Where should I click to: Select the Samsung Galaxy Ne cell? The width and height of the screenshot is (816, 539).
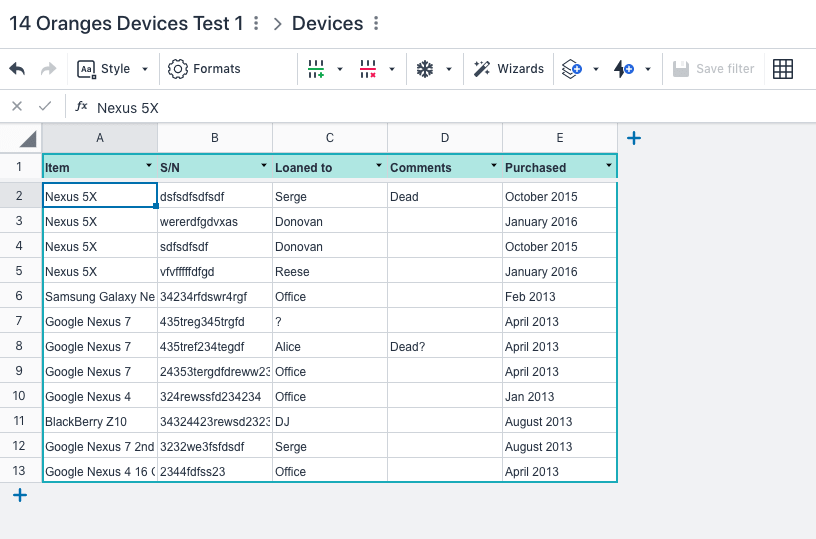pyautogui.click(x=100, y=296)
